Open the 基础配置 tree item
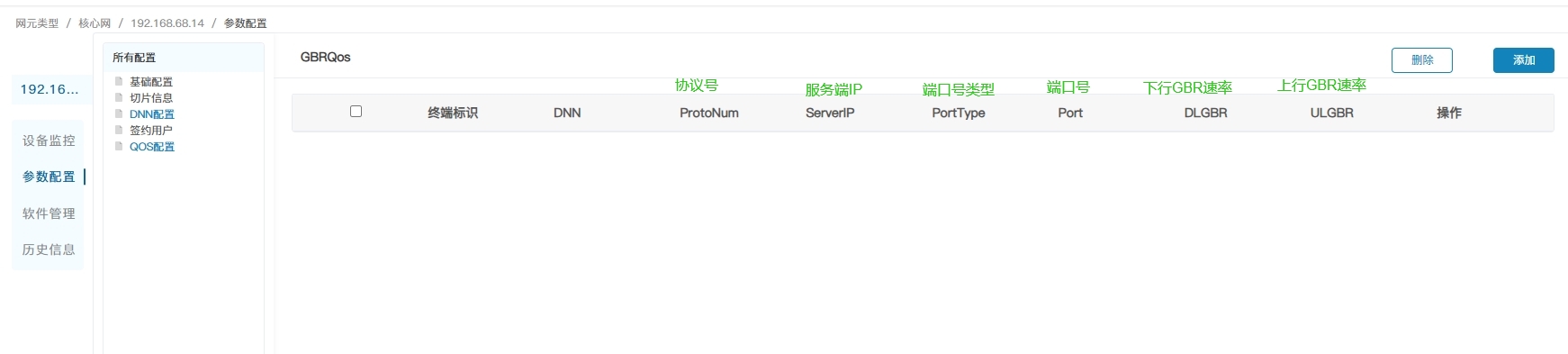1568x354 pixels. (x=151, y=82)
